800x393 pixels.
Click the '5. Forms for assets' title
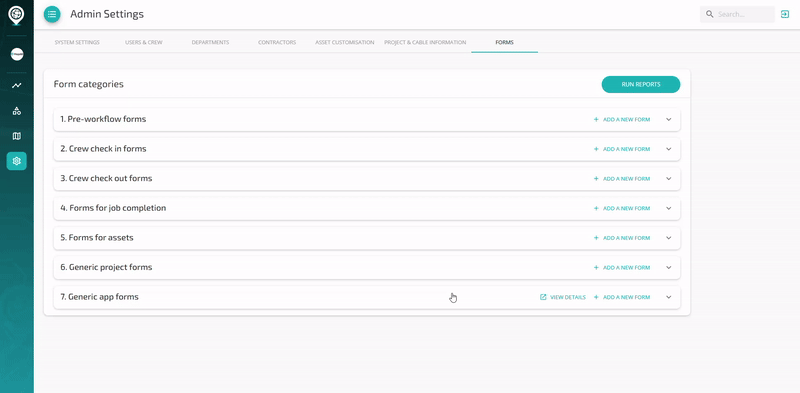97,237
